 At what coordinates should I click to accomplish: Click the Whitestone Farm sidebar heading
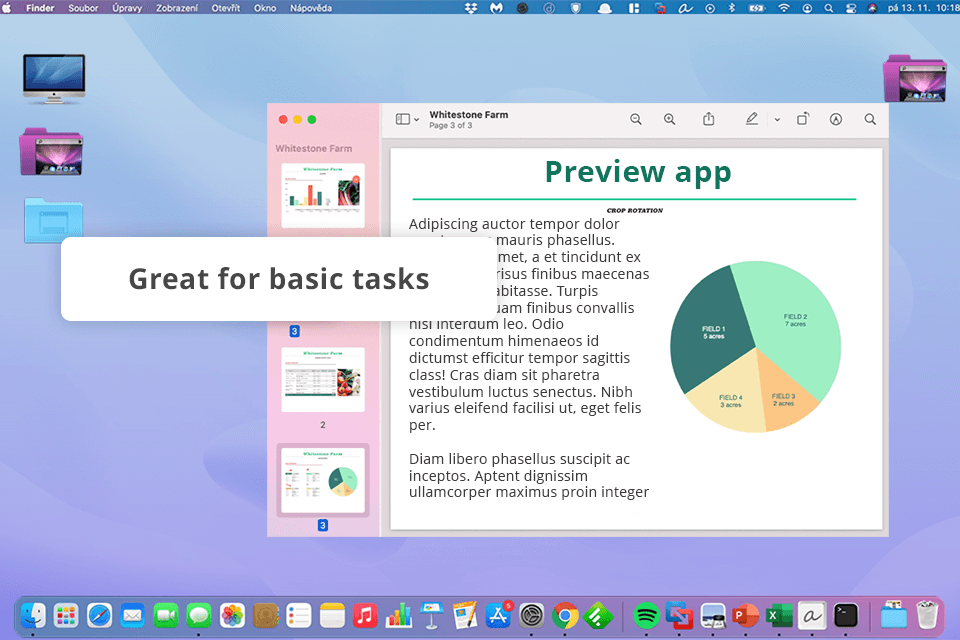(x=313, y=148)
